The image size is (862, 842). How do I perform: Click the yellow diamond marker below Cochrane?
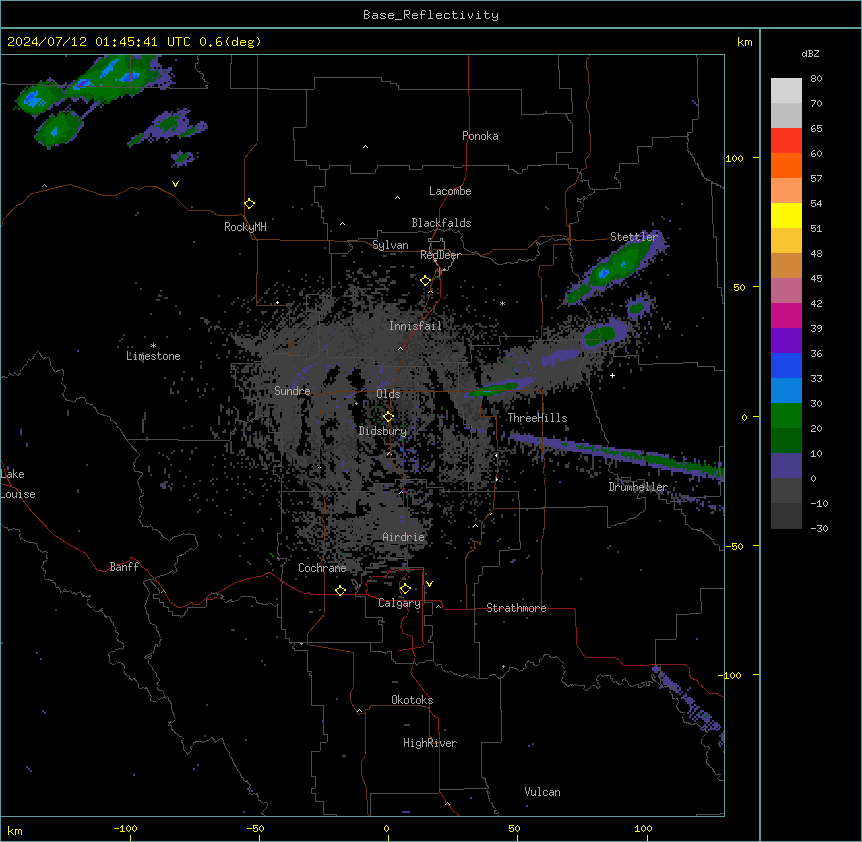pyautogui.click(x=340, y=590)
